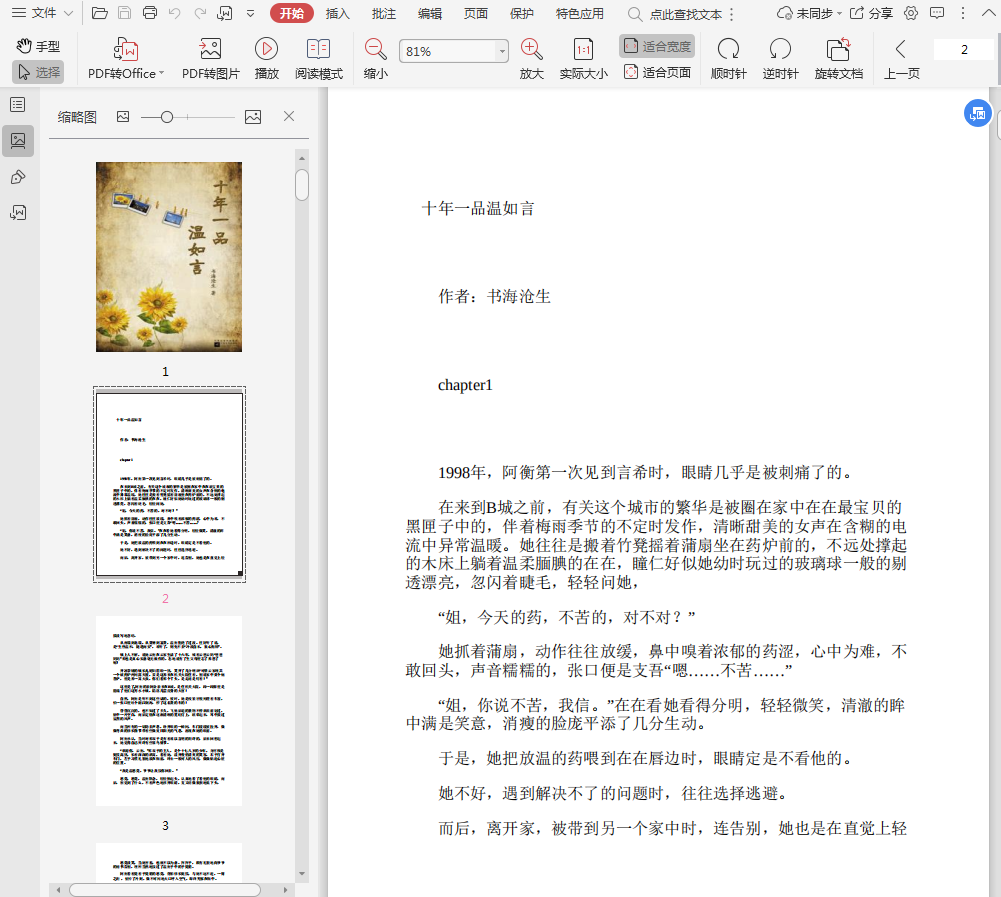Click the 分享 share button
Viewport: 1001px width, 897px height.
point(871,13)
